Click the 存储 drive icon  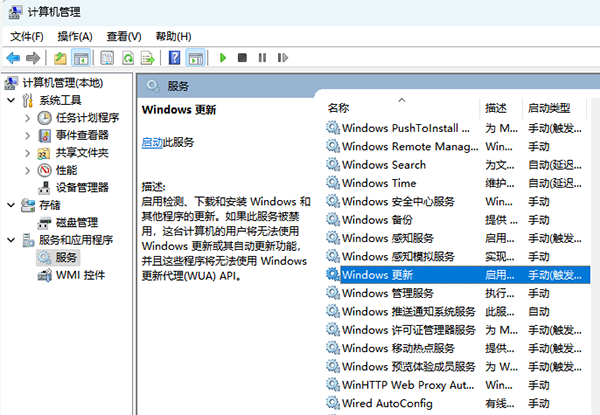click(28, 205)
